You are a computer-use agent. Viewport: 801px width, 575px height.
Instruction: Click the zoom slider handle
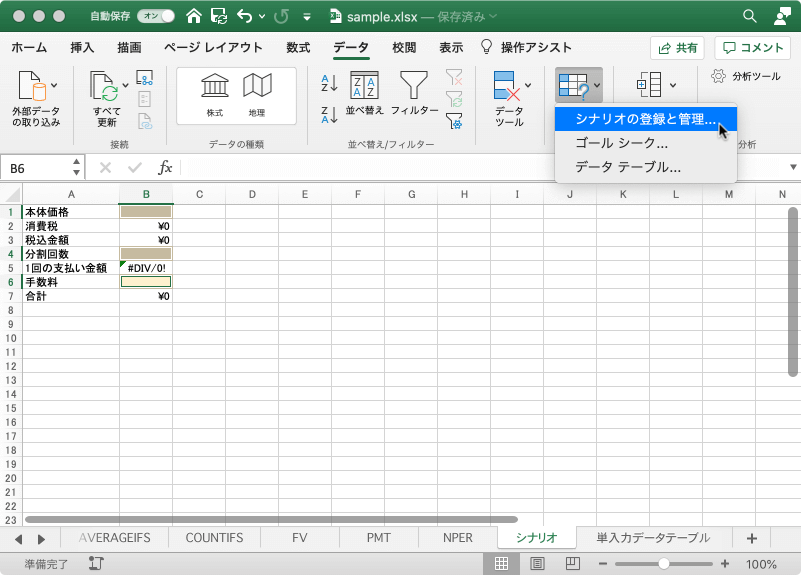(x=664, y=564)
